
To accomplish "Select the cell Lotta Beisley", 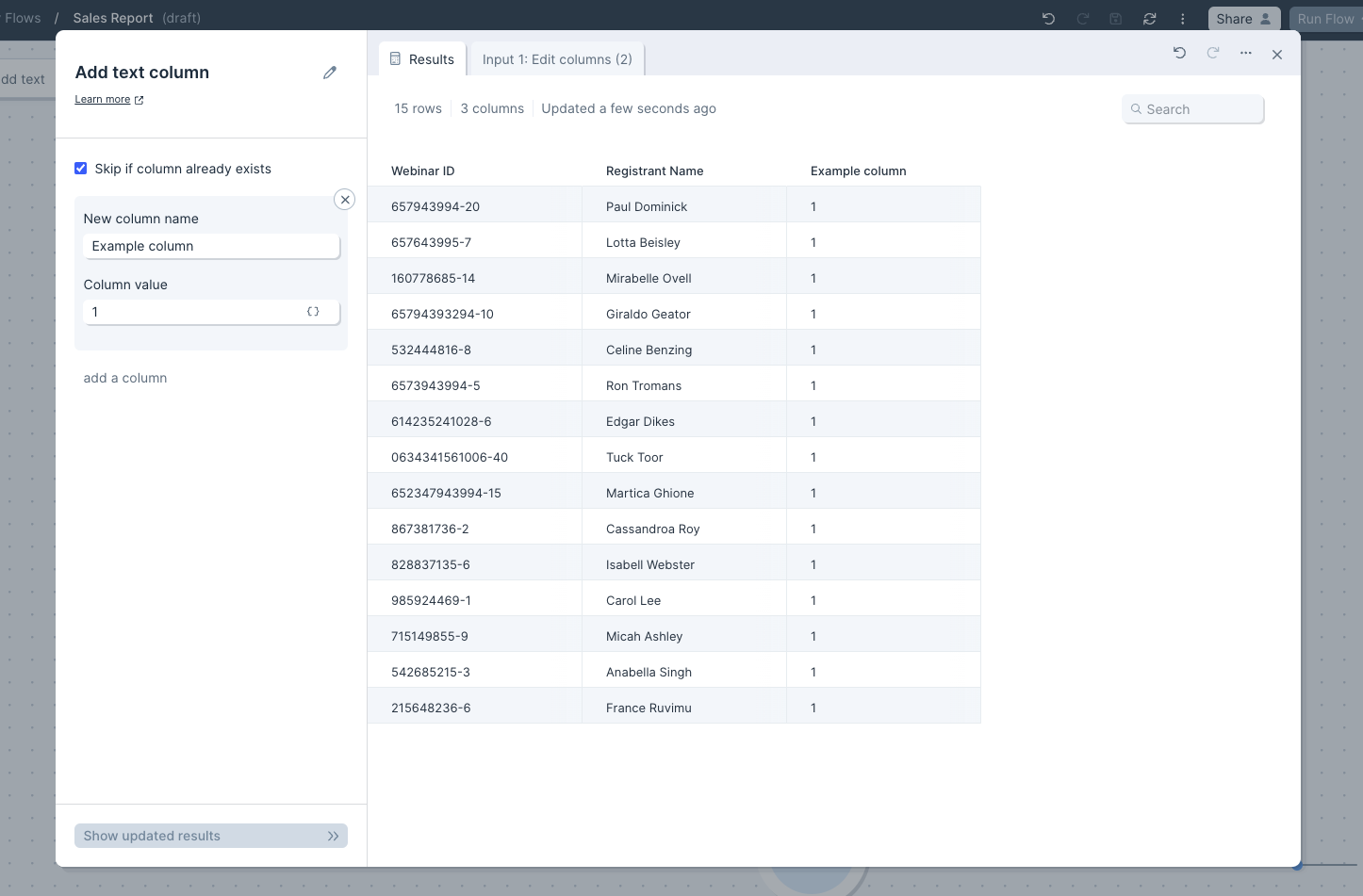I will pyautogui.click(x=684, y=242).
